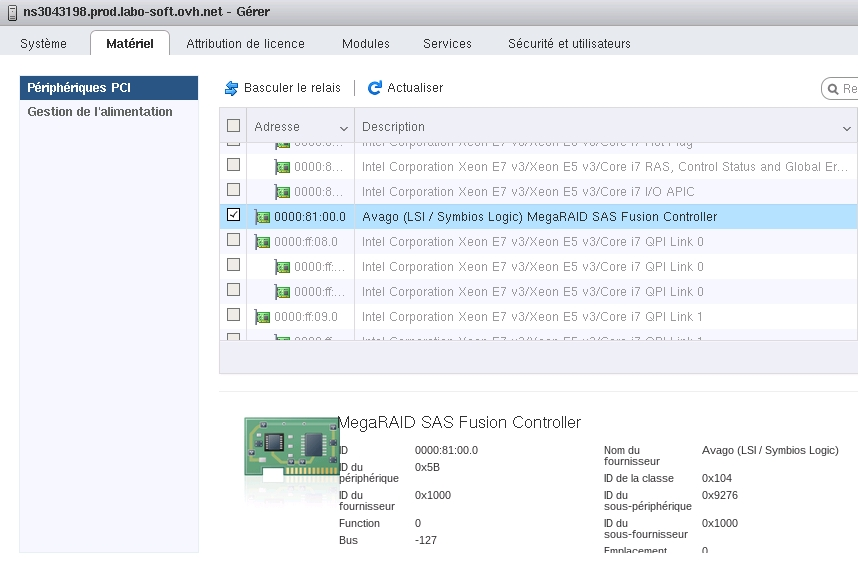This screenshot has height=567, width=858.
Task: Go to Sécurité et utilisateurs tab
Action: pos(569,44)
